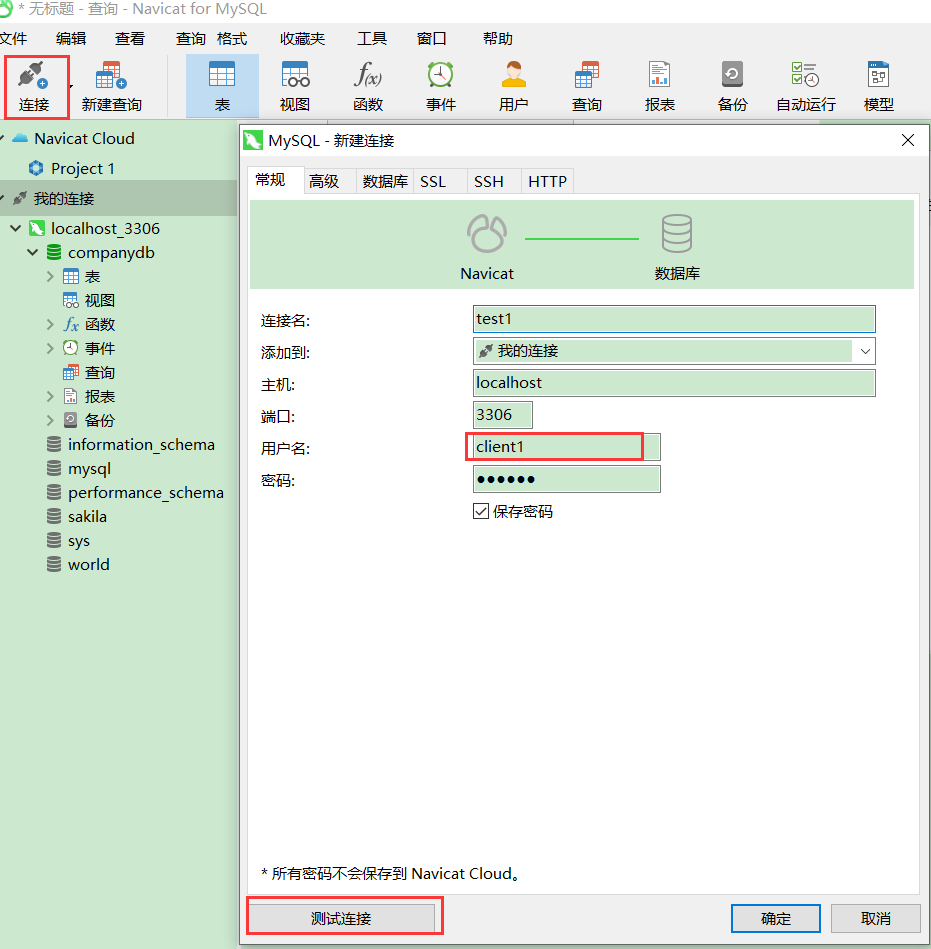Image resolution: width=931 pixels, height=949 pixels.
Task: Click the 主机 field containing localhost
Action: click(x=674, y=383)
